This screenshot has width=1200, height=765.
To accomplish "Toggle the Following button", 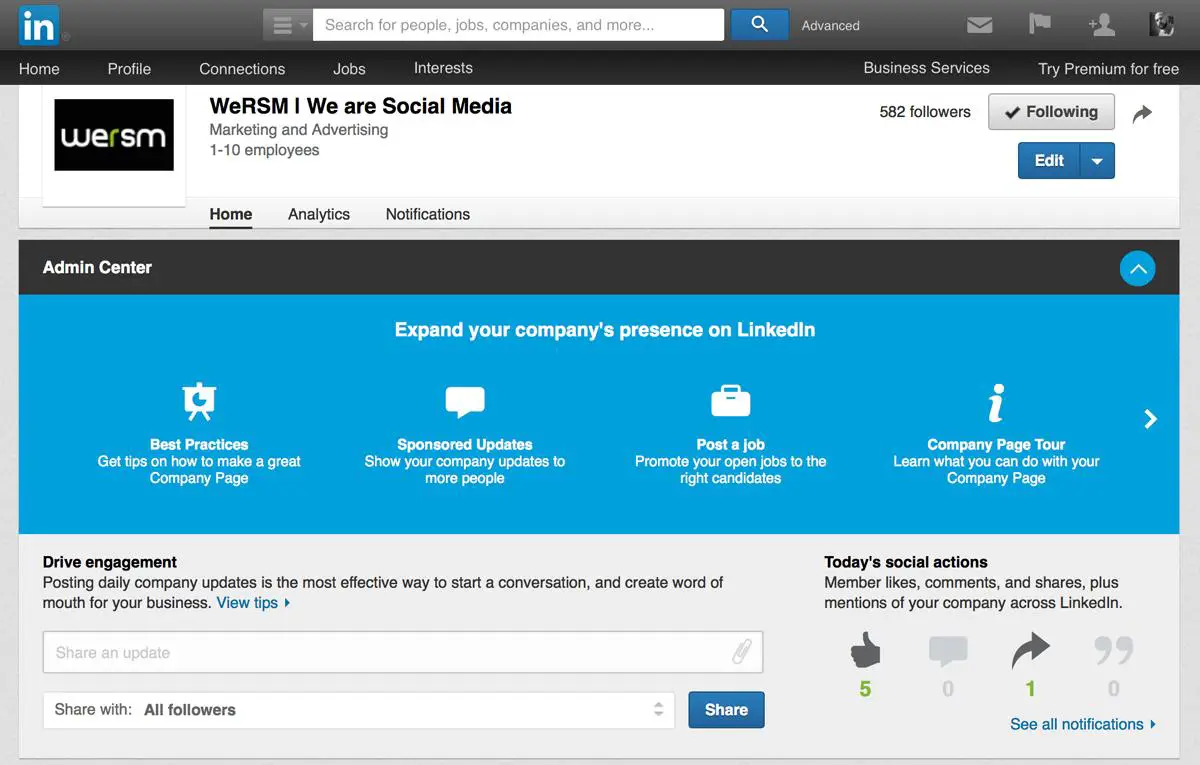I will click(1051, 112).
